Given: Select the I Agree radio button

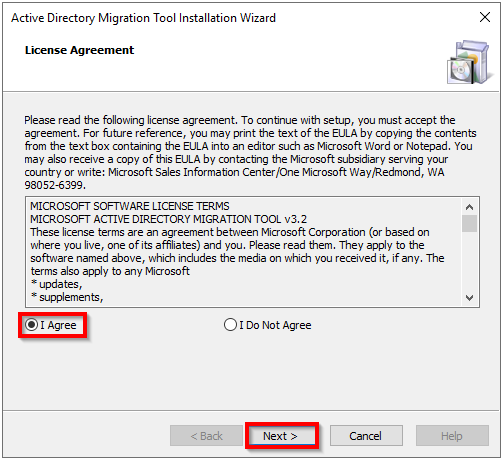Looking at the screenshot, I should [x=51, y=325].
